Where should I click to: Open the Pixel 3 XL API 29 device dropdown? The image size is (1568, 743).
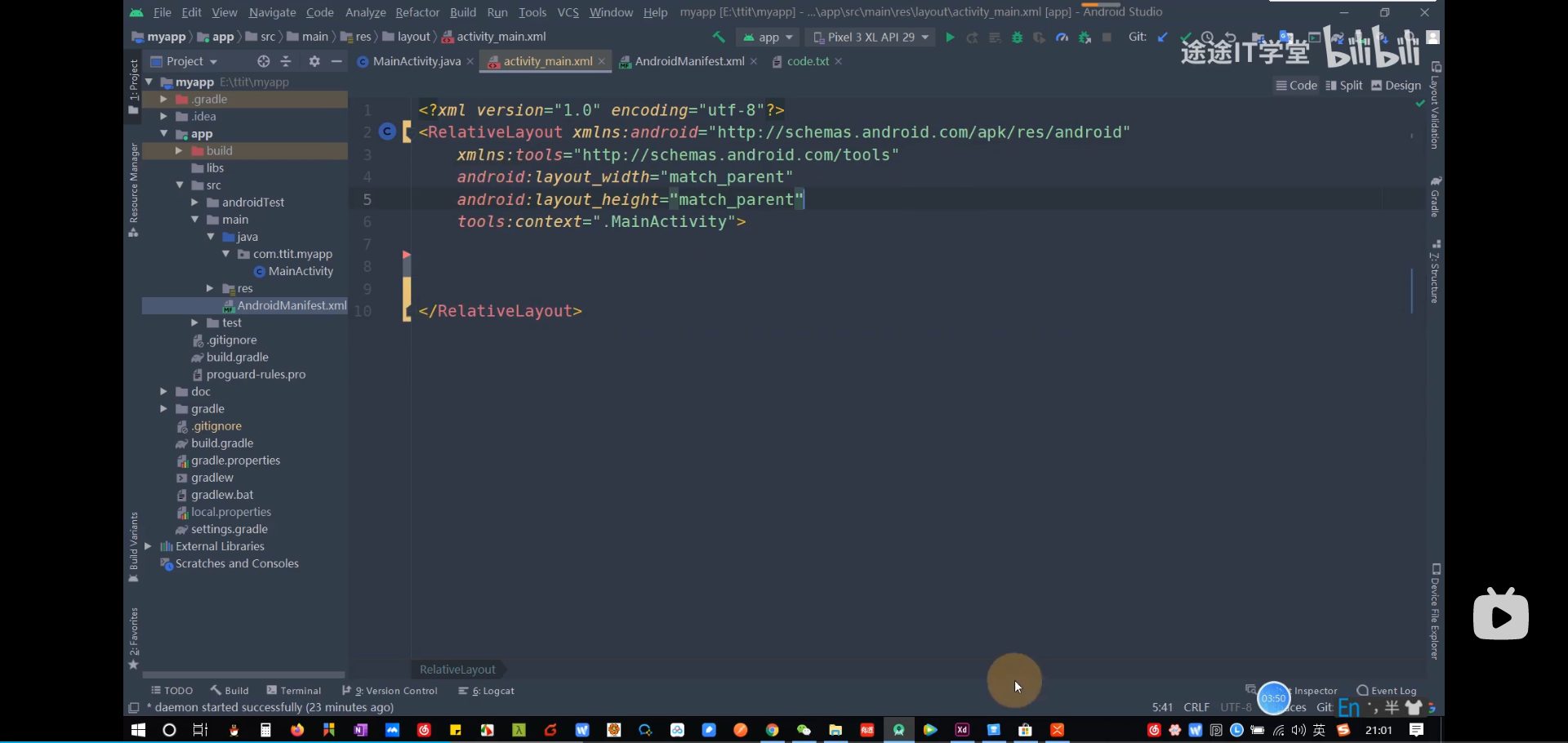[x=871, y=38]
